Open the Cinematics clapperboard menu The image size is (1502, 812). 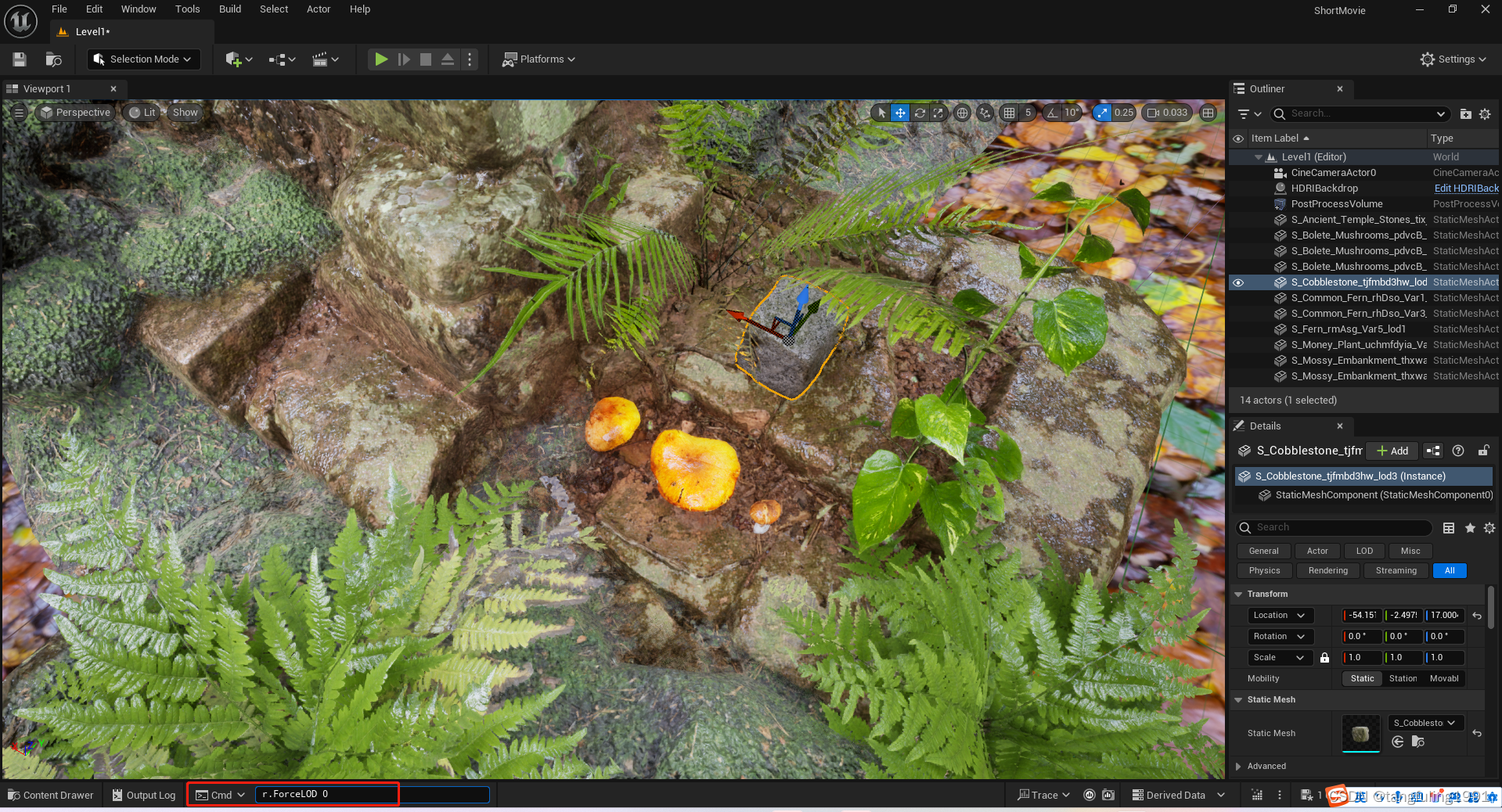coord(325,59)
